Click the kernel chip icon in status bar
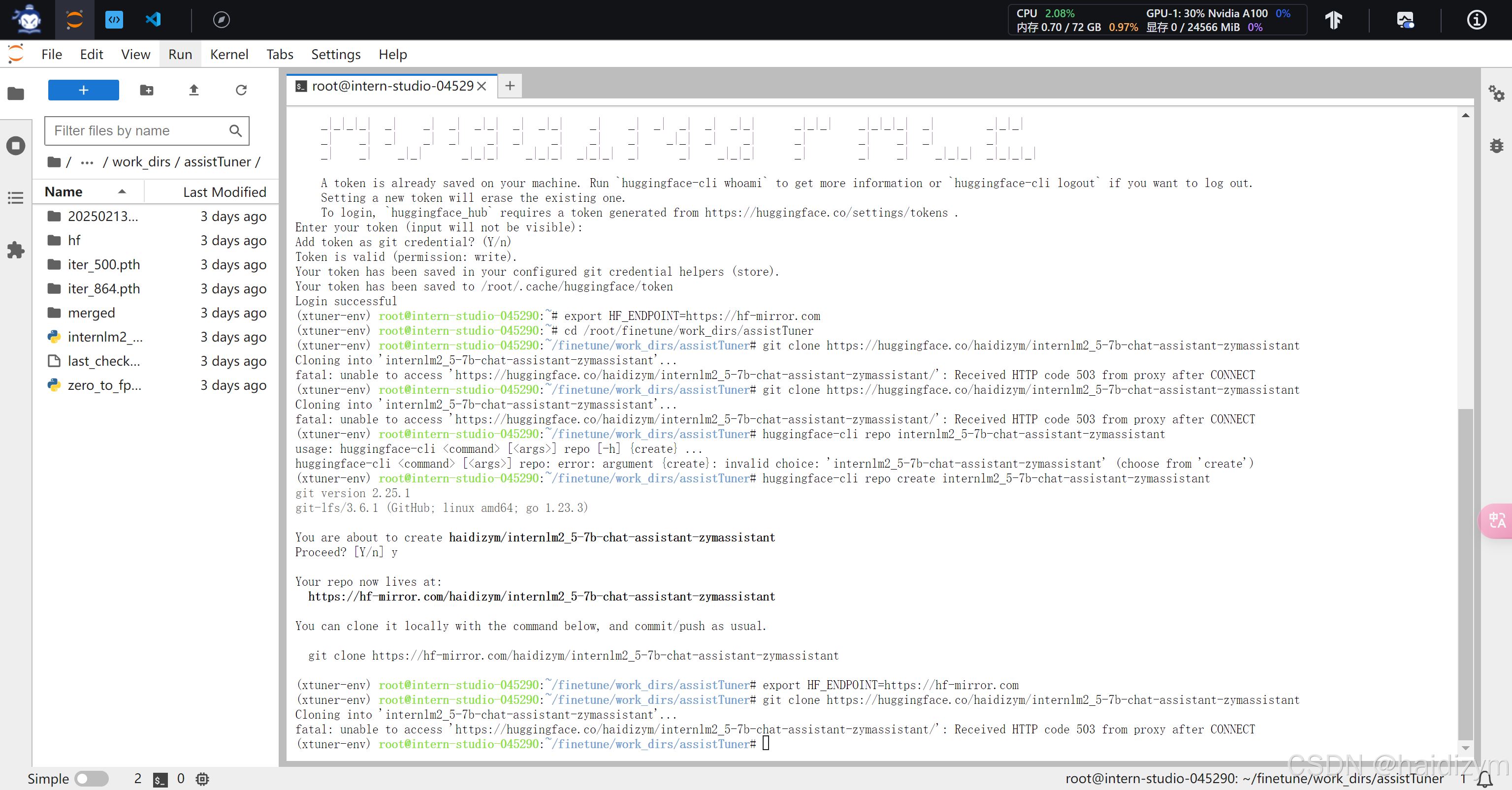 coord(202,779)
